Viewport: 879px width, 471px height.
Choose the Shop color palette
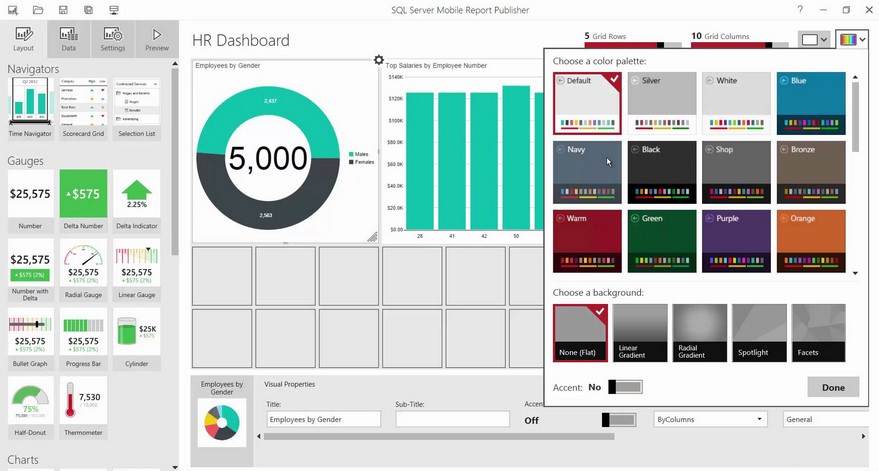point(737,172)
